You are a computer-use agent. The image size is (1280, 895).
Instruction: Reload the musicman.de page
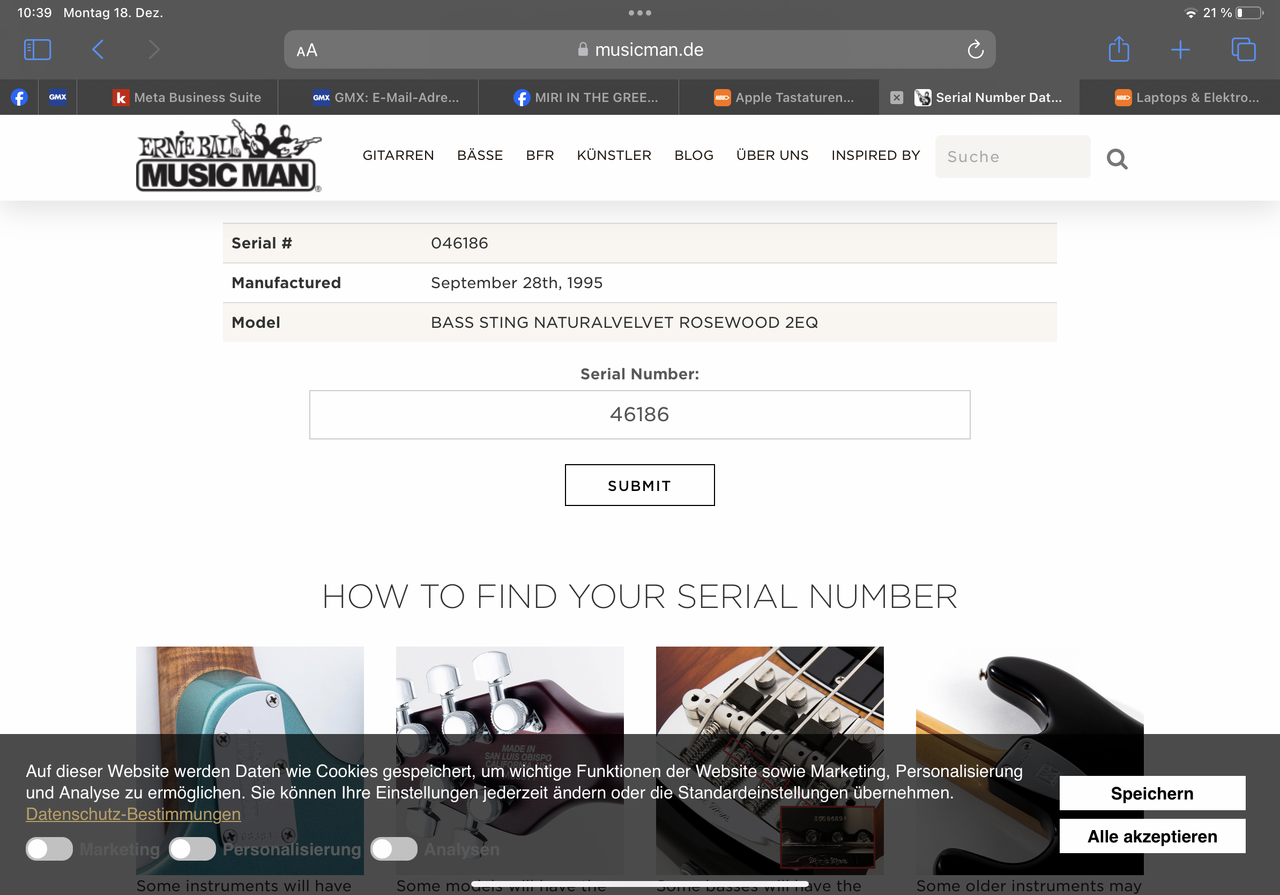point(975,50)
